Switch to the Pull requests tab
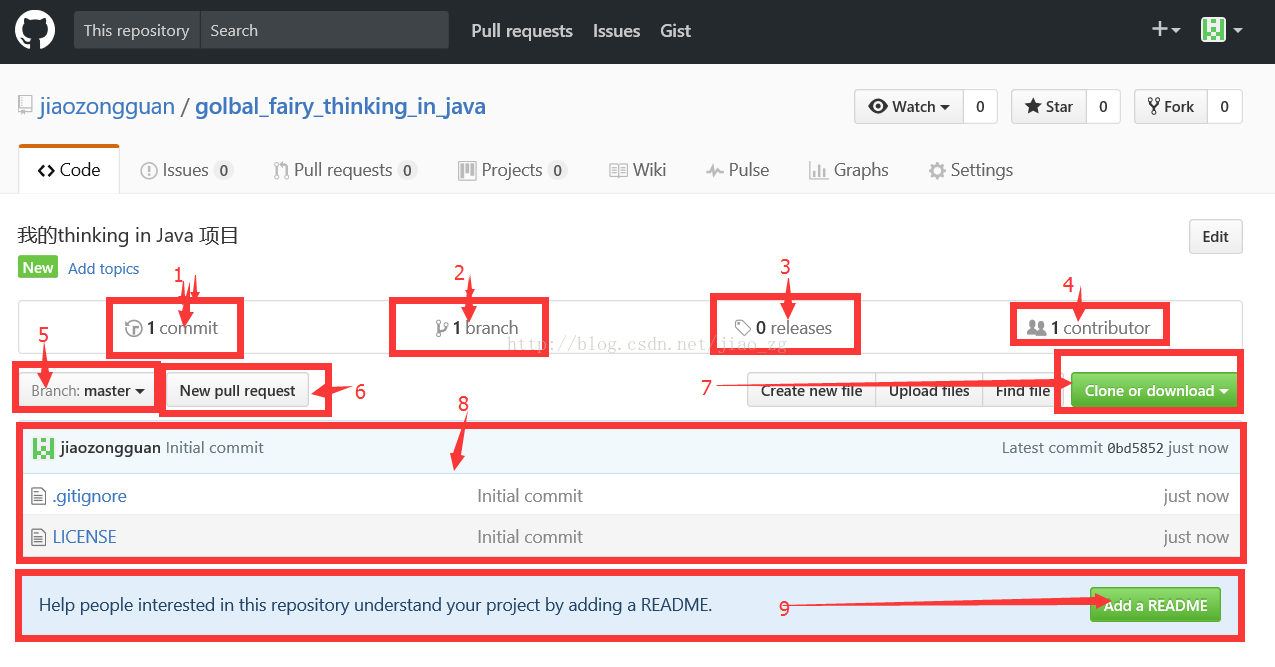The height and width of the screenshot is (667, 1275). pos(345,170)
